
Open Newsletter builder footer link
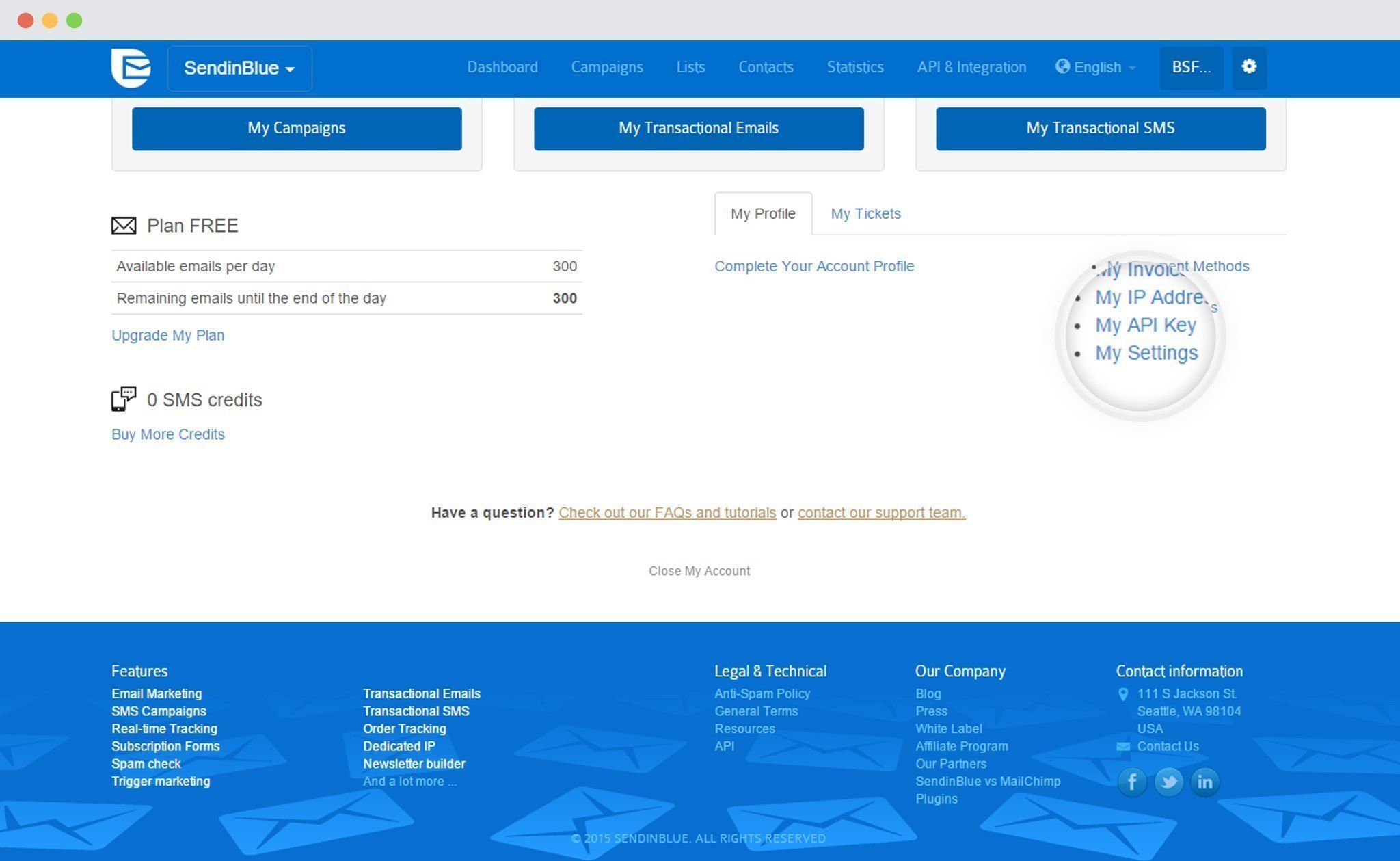[x=414, y=764]
